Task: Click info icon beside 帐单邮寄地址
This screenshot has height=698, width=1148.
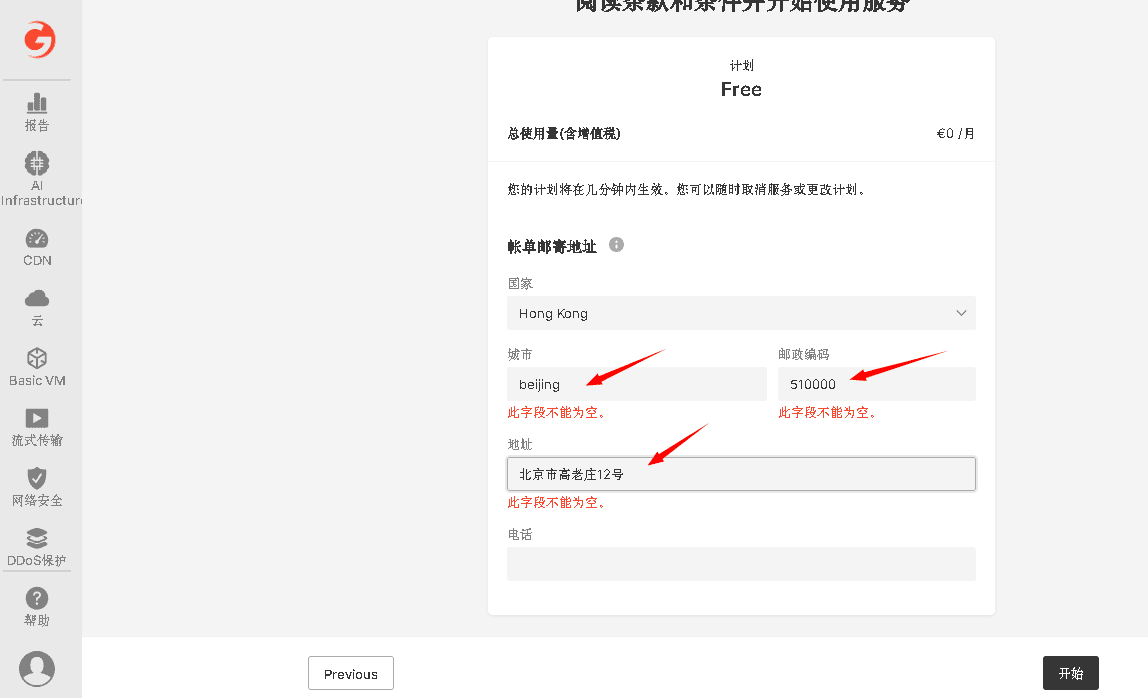Action: tap(616, 245)
